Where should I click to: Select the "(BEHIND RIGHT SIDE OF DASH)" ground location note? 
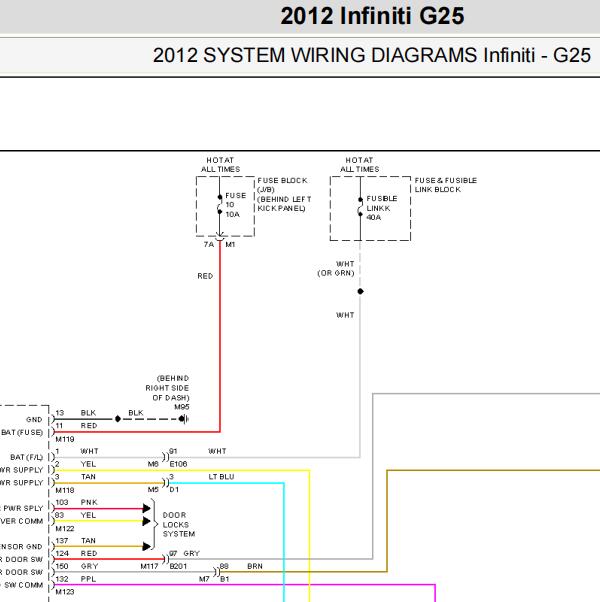coord(167,388)
